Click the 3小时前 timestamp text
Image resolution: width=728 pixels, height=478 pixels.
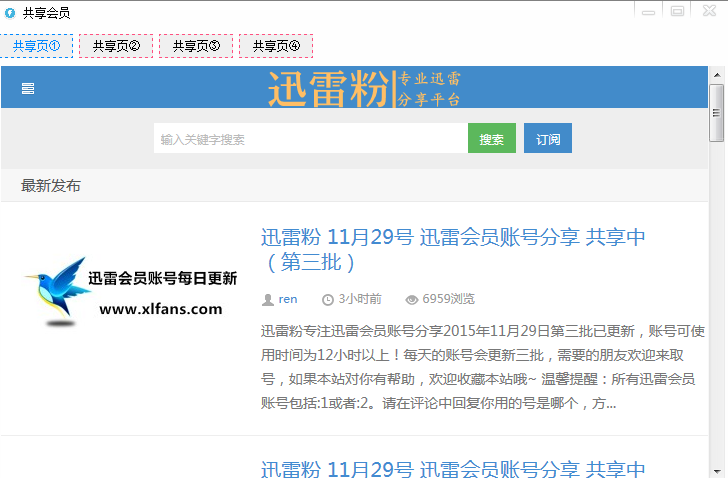360,299
